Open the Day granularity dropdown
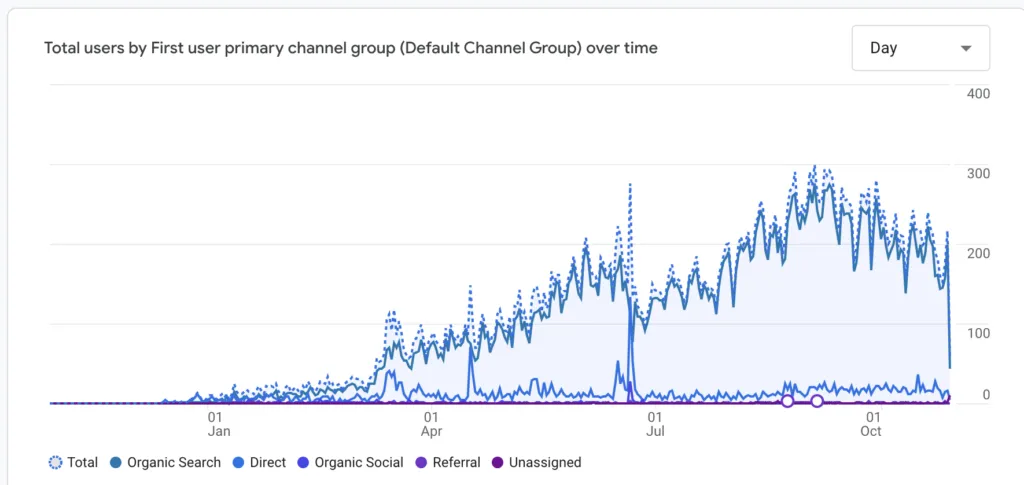Image resolution: width=1024 pixels, height=485 pixels. pyautogui.click(x=920, y=48)
